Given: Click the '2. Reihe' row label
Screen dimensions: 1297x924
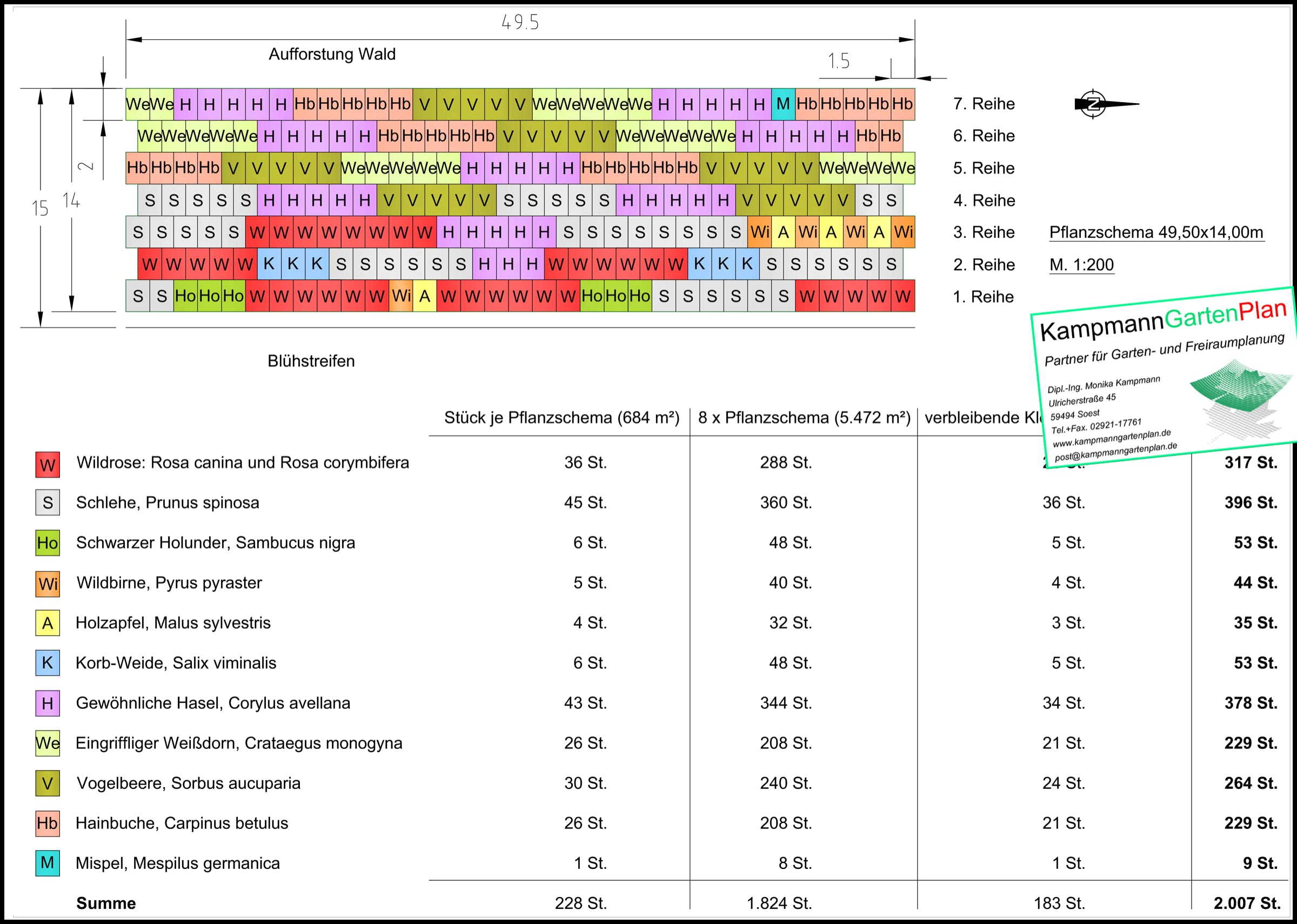Looking at the screenshot, I should click(984, 265).
